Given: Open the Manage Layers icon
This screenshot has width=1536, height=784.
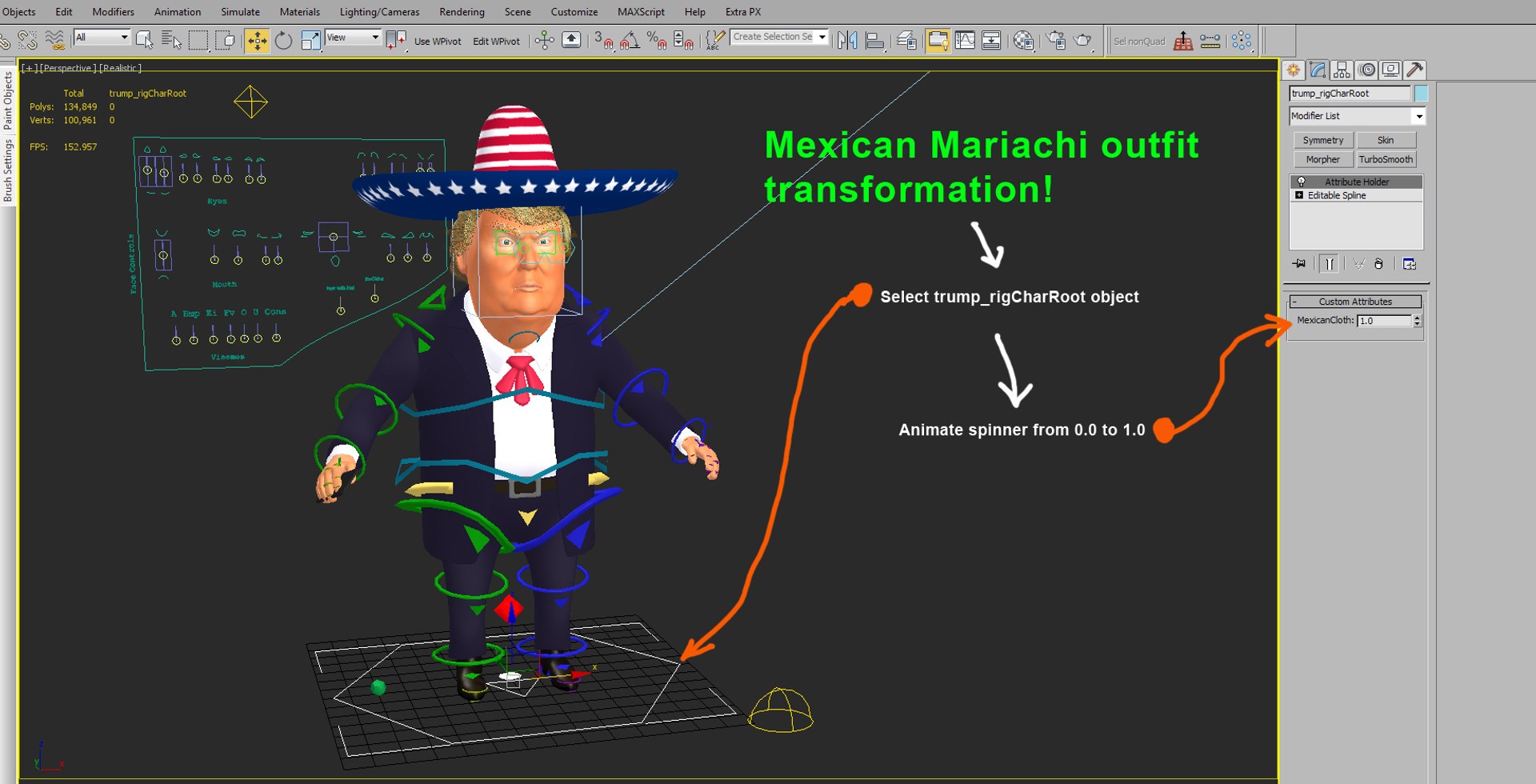Looking at the screenshot, I should [x=906, y=40].
